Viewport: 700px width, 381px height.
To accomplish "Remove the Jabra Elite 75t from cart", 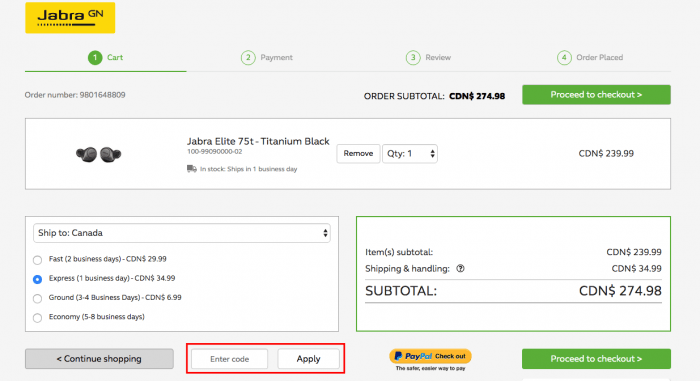I will click(x=358, y=154).
